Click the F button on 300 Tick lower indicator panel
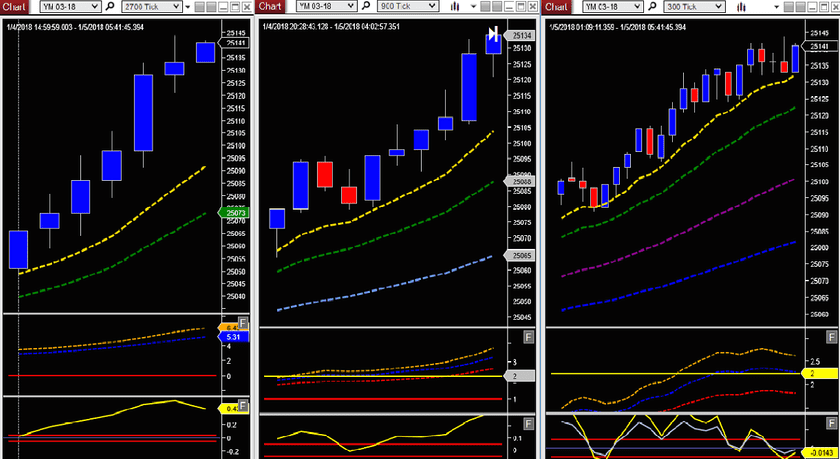This screenshot has width=840, height=459. click(x=831, y=424)
